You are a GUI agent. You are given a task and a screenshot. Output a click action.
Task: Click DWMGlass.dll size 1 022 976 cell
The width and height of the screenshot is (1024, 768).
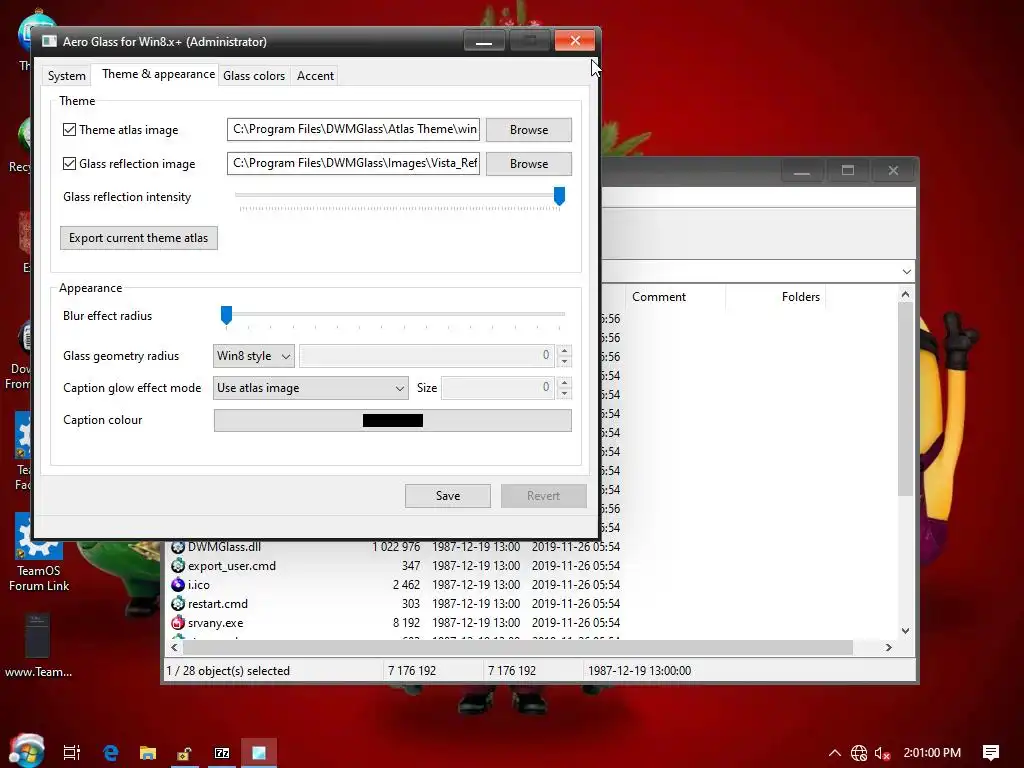[396, 547]
